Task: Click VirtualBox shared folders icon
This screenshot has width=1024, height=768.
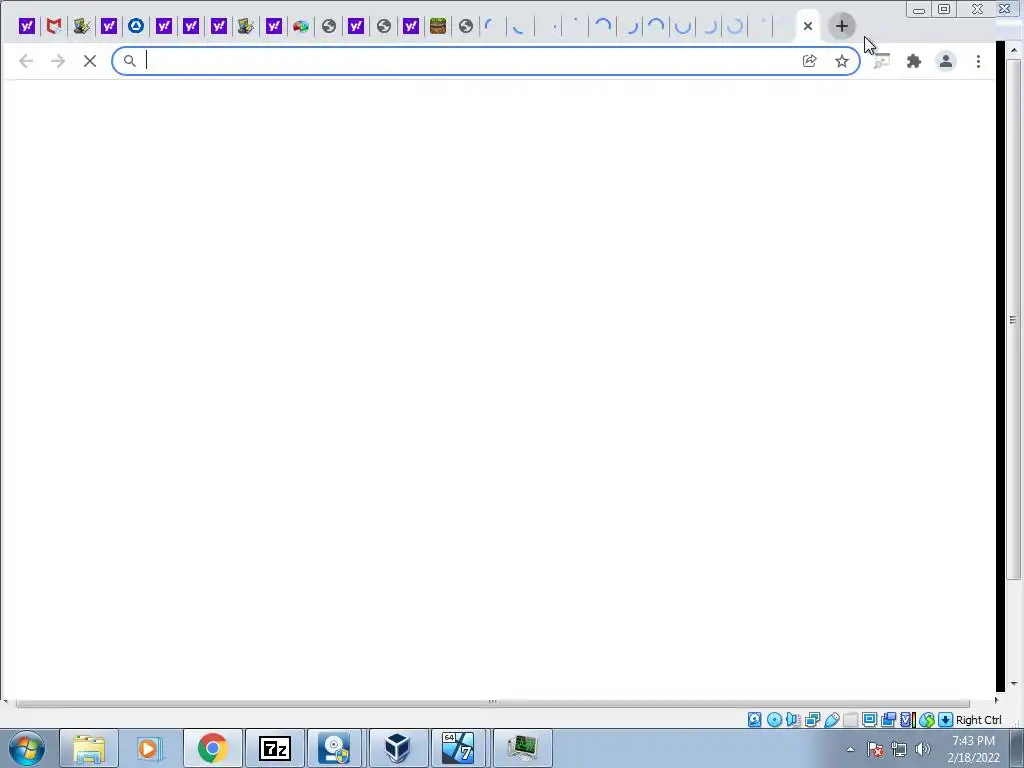Action: [850, 720]
